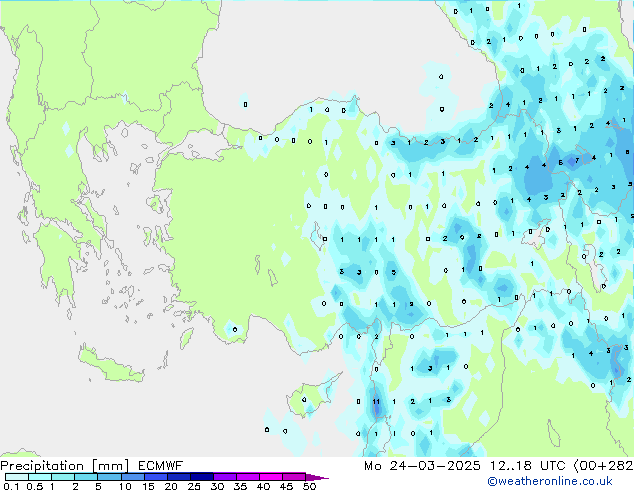
Task: Click the legend's over-50 arrow tip
Action: point(317,477)
